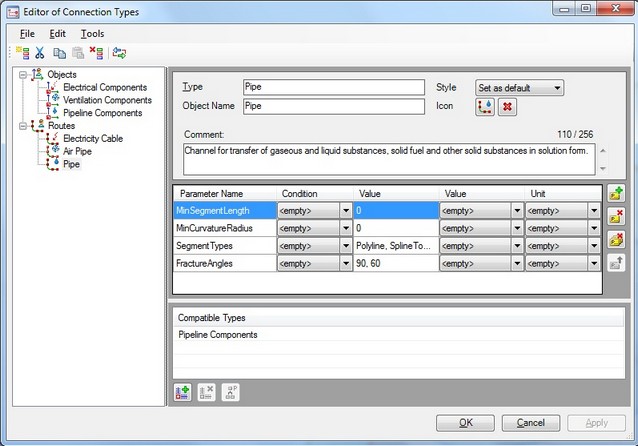Collapse the Objects tree node
Image resolution: width=638 pixels, height=446 pixels.
(23, 75)
